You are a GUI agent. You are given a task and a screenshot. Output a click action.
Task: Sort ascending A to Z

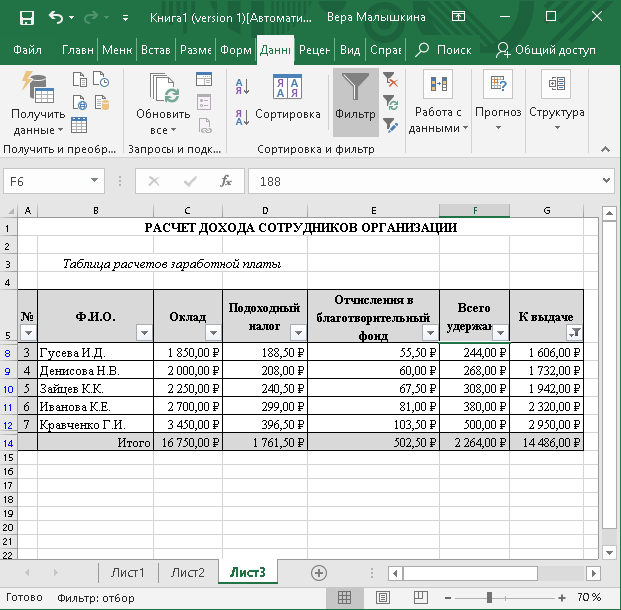point(242,84)
